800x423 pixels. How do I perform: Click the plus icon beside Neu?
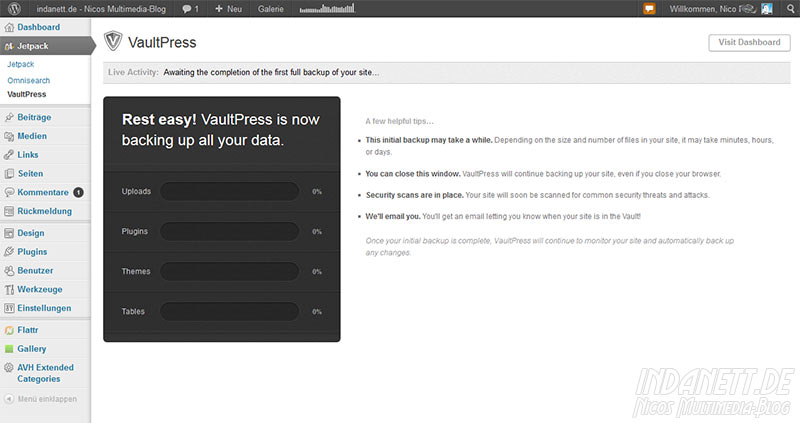(x=219, y=9)
